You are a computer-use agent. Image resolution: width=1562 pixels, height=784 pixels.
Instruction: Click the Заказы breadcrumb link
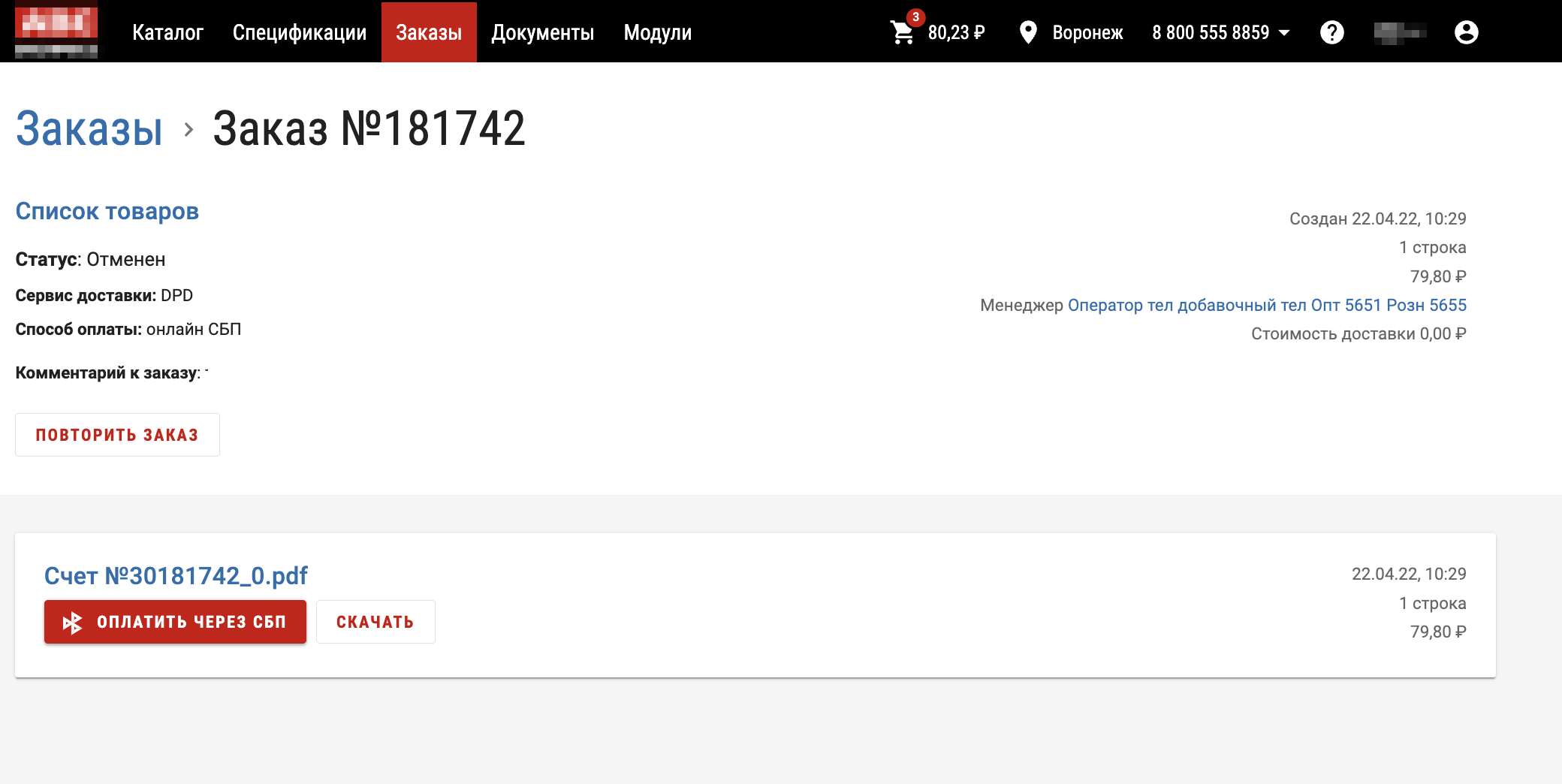tap(89, 128)
